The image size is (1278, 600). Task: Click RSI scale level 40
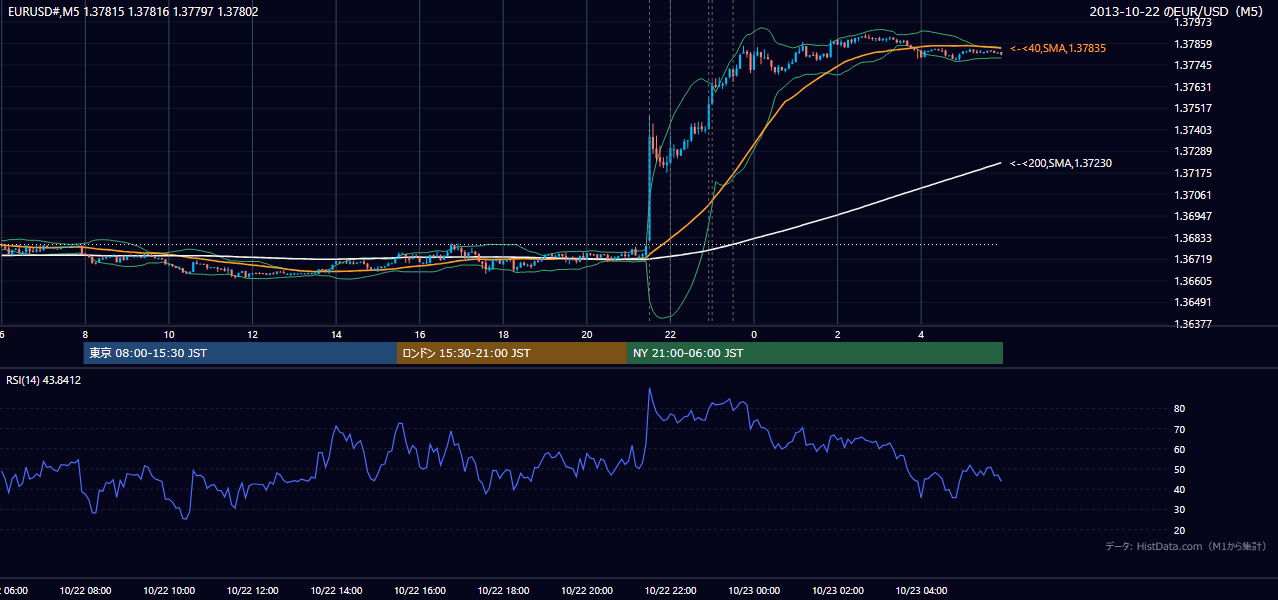[x=1179, y=489]
